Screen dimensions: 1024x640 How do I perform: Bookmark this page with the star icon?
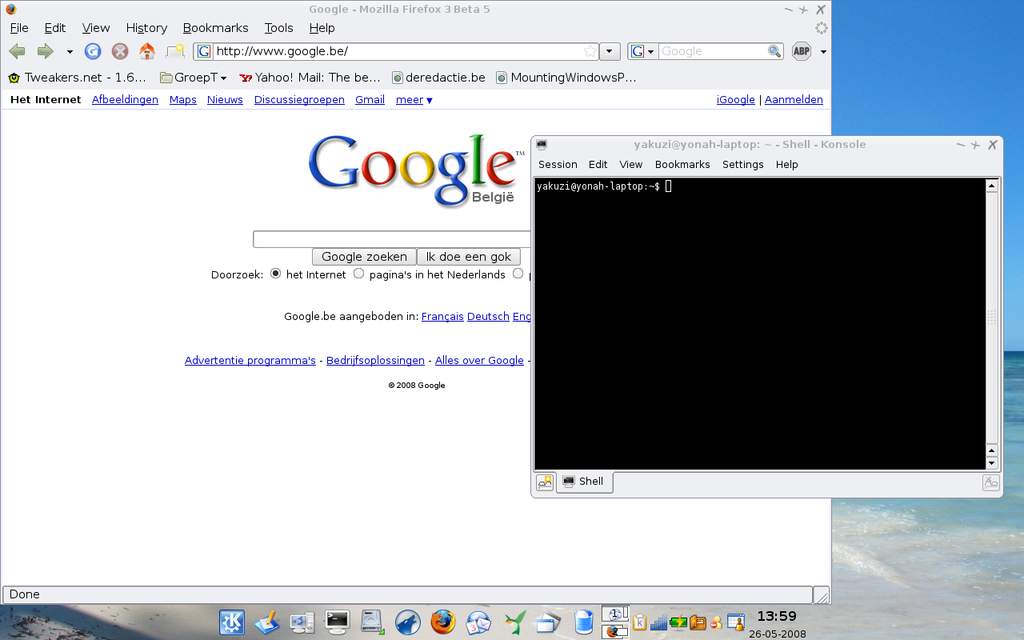click(x=590, y=51)
